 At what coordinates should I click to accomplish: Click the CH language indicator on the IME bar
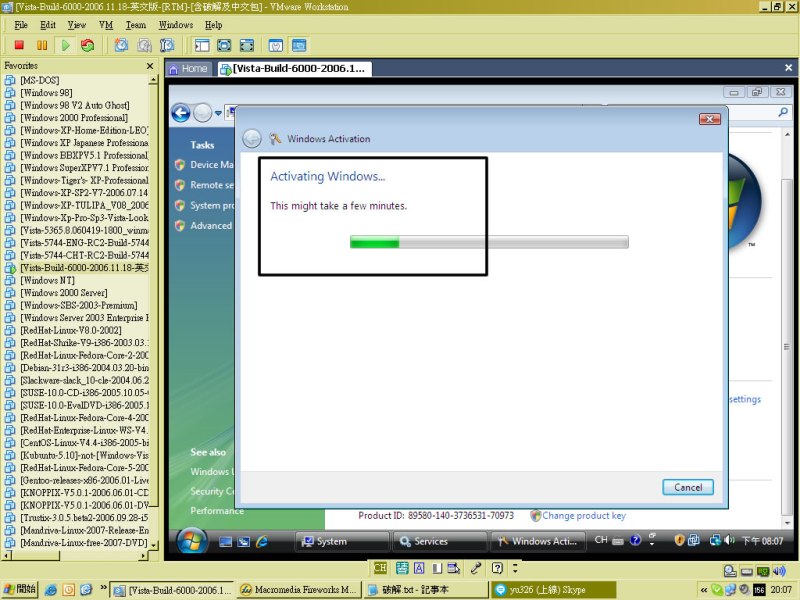(380, 568)
